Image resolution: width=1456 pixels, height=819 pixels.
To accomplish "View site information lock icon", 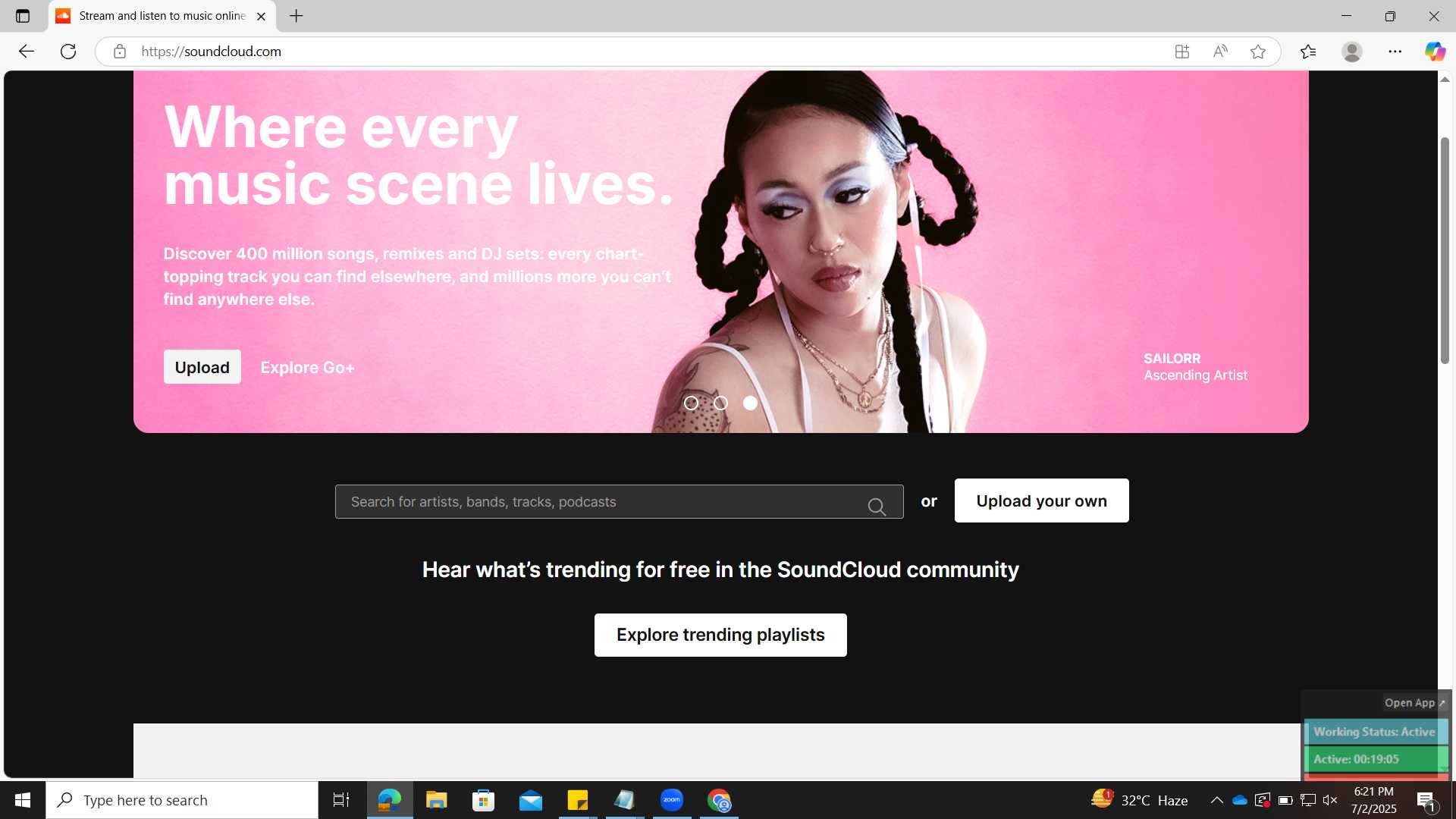I will pyautogui.click(x=120, y=52).
